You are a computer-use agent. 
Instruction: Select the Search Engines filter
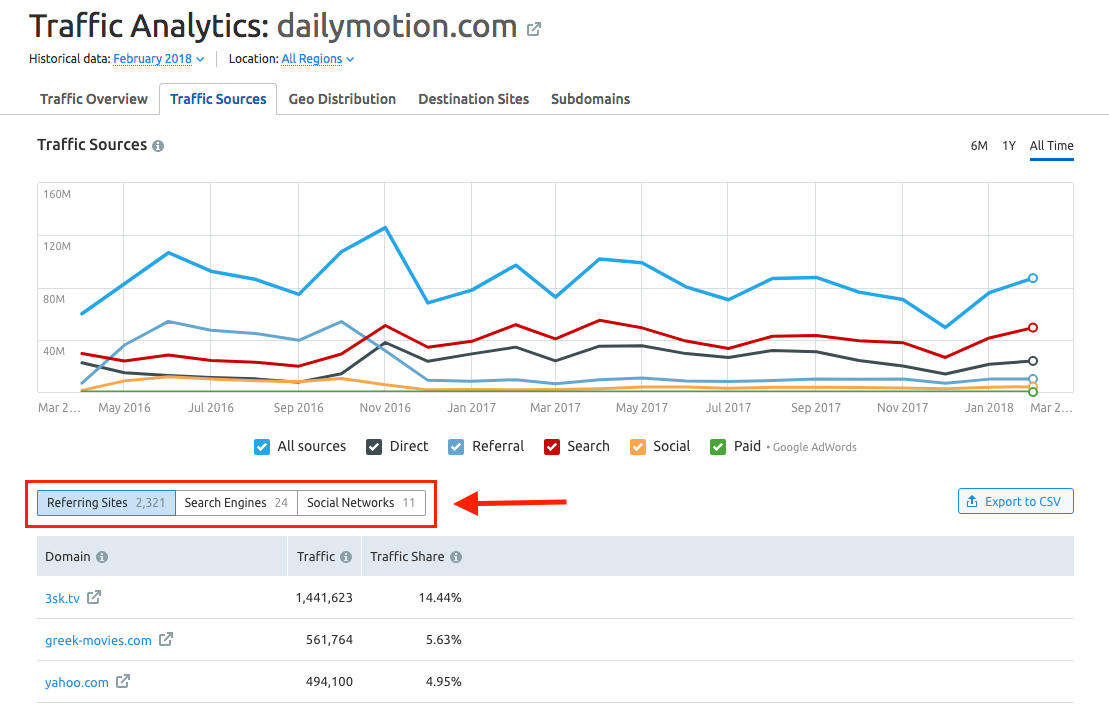[x=236, y=502]
